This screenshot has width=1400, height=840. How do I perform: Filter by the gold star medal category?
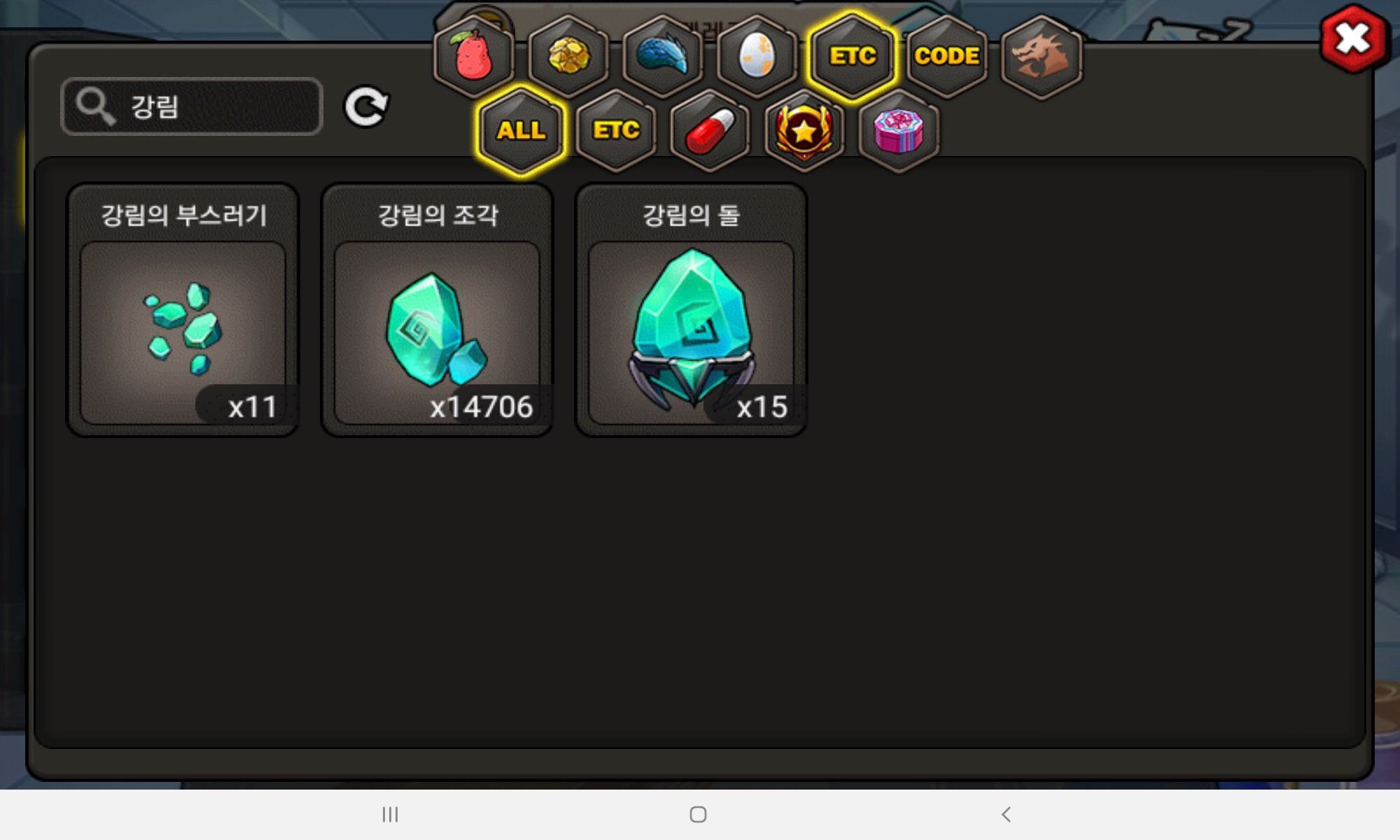tap(804, 130)
